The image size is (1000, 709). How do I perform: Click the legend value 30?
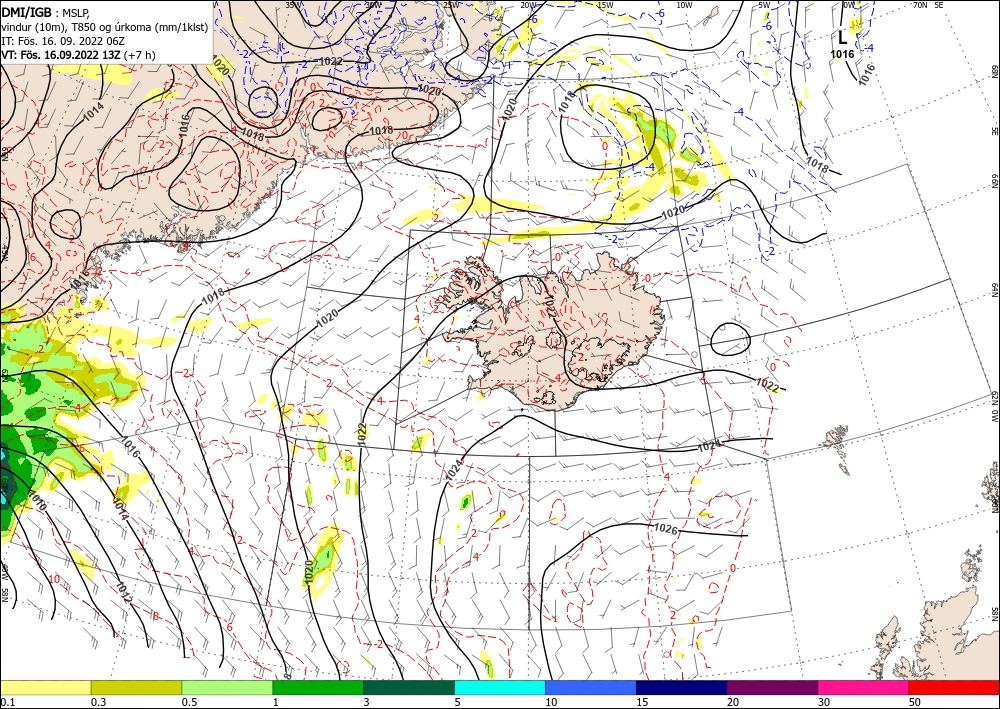tap(824, 702)
